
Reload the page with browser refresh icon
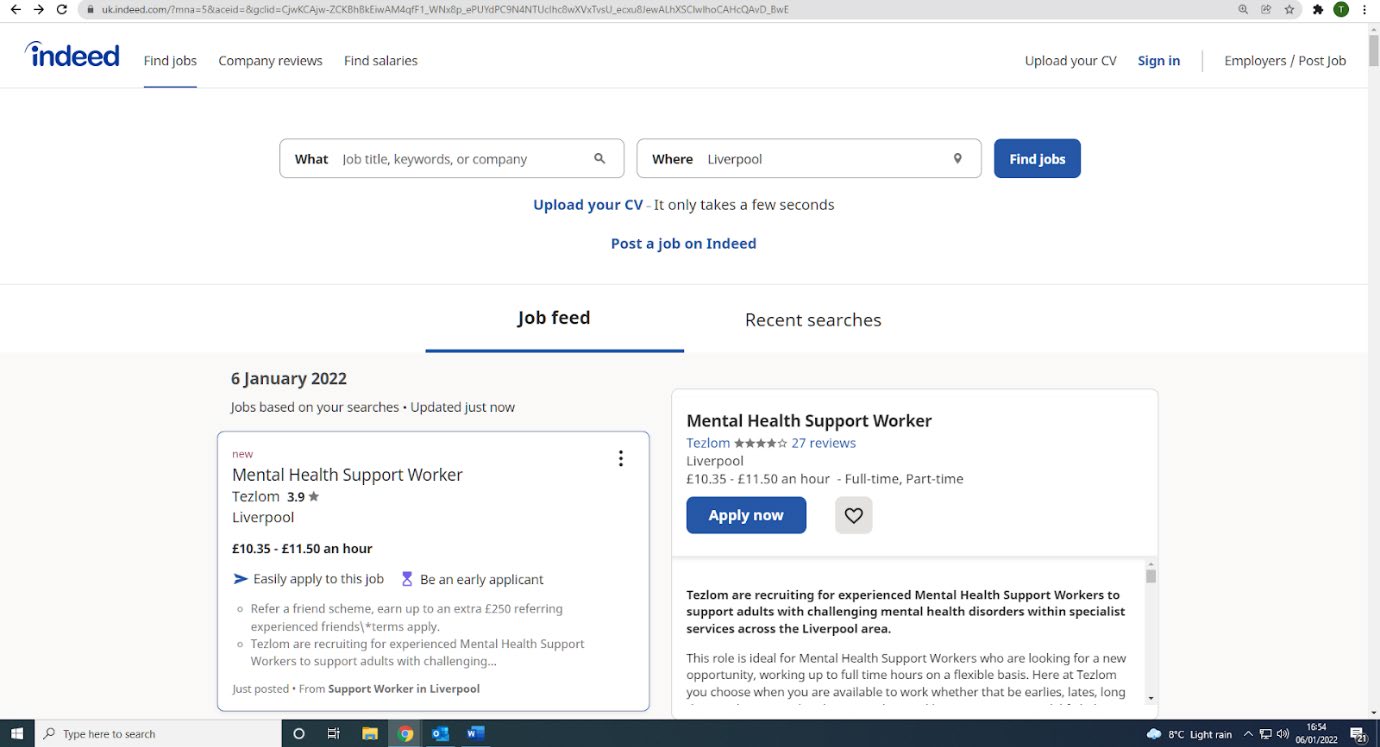coord(62,9)
